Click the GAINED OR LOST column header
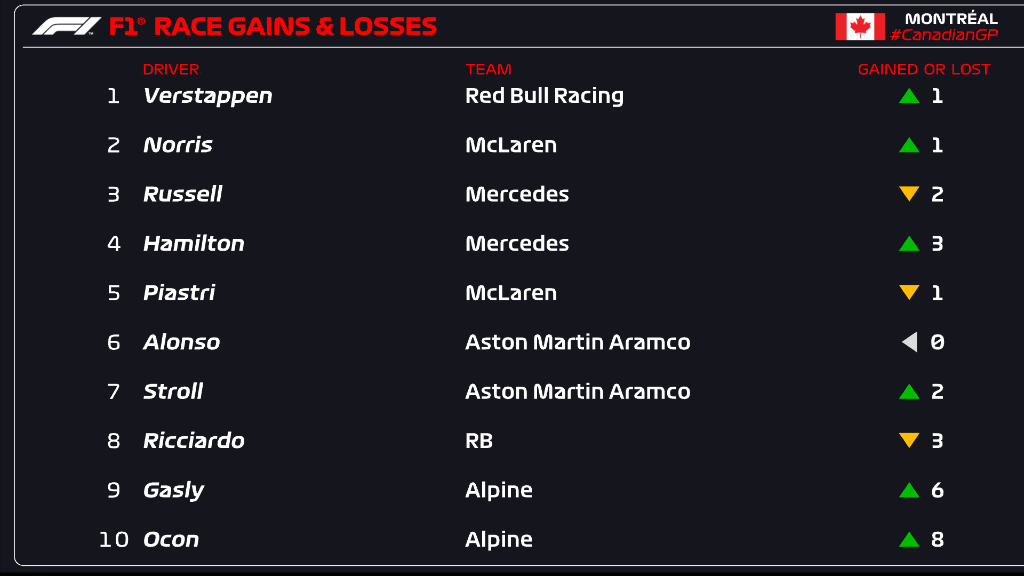Screen dimensions: 1024x576 point(924,69)
